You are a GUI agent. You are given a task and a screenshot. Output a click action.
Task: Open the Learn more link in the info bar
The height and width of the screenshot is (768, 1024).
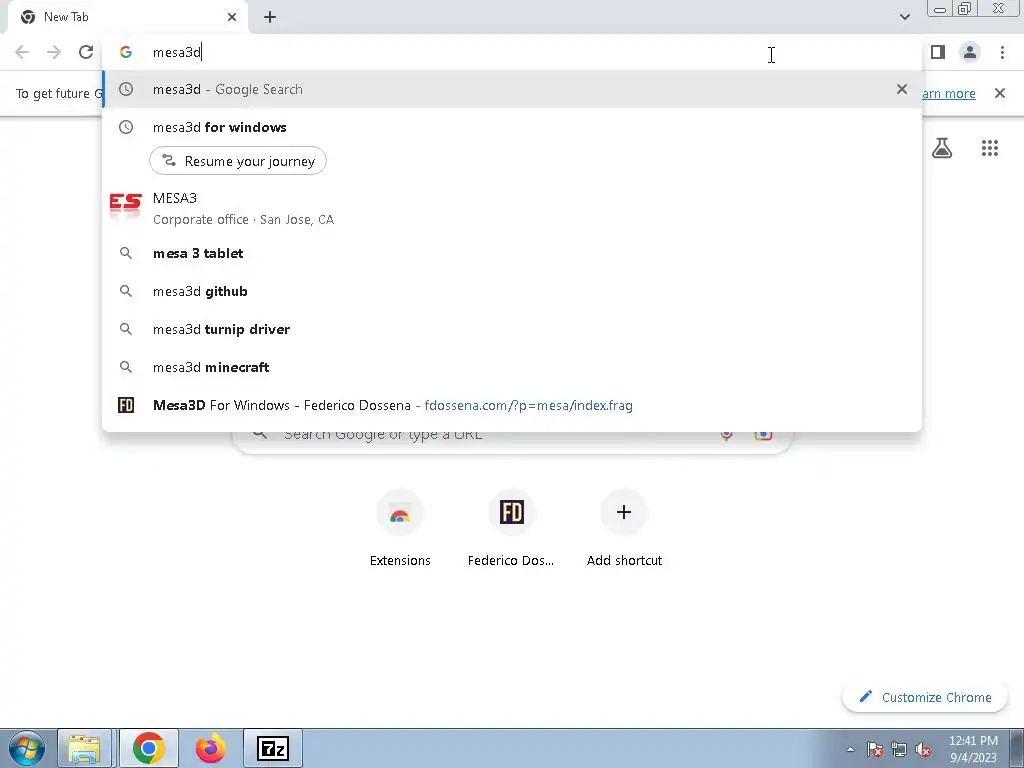pos(949,93)
